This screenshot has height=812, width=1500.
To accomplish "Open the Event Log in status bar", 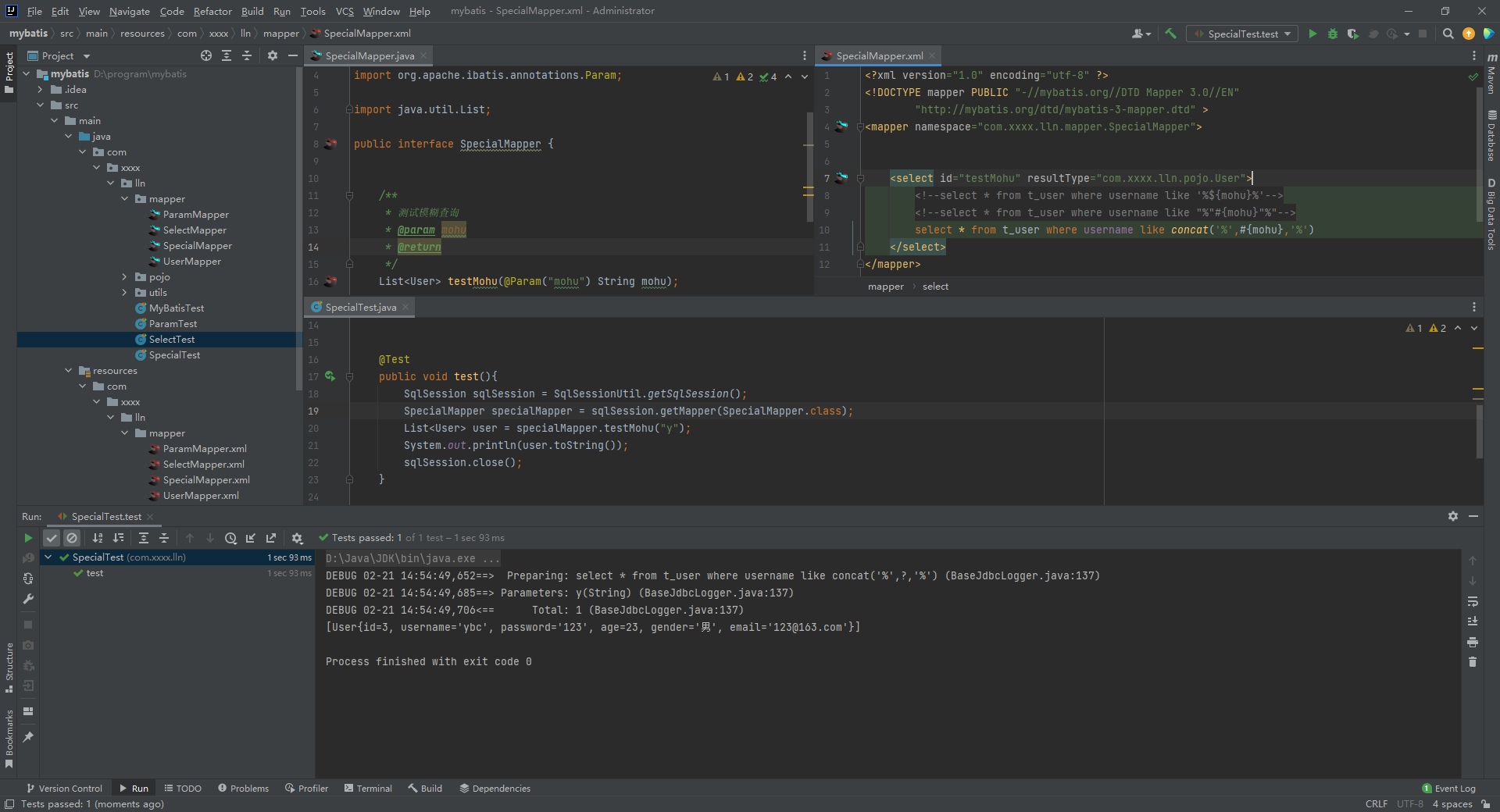I will [x=1449, y=789].
